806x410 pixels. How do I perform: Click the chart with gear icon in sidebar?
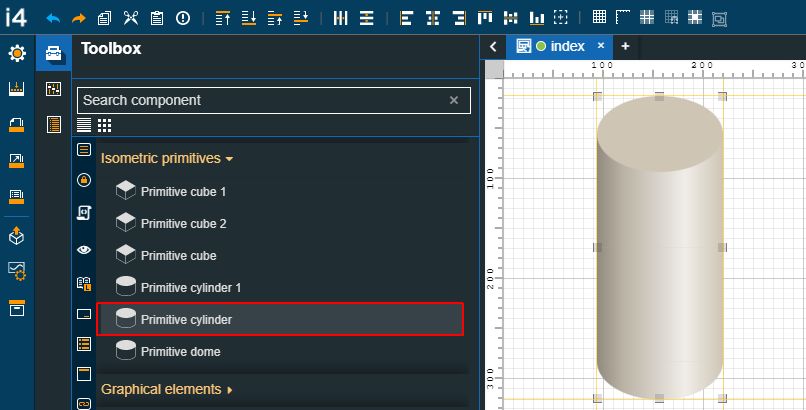point(16,271)
